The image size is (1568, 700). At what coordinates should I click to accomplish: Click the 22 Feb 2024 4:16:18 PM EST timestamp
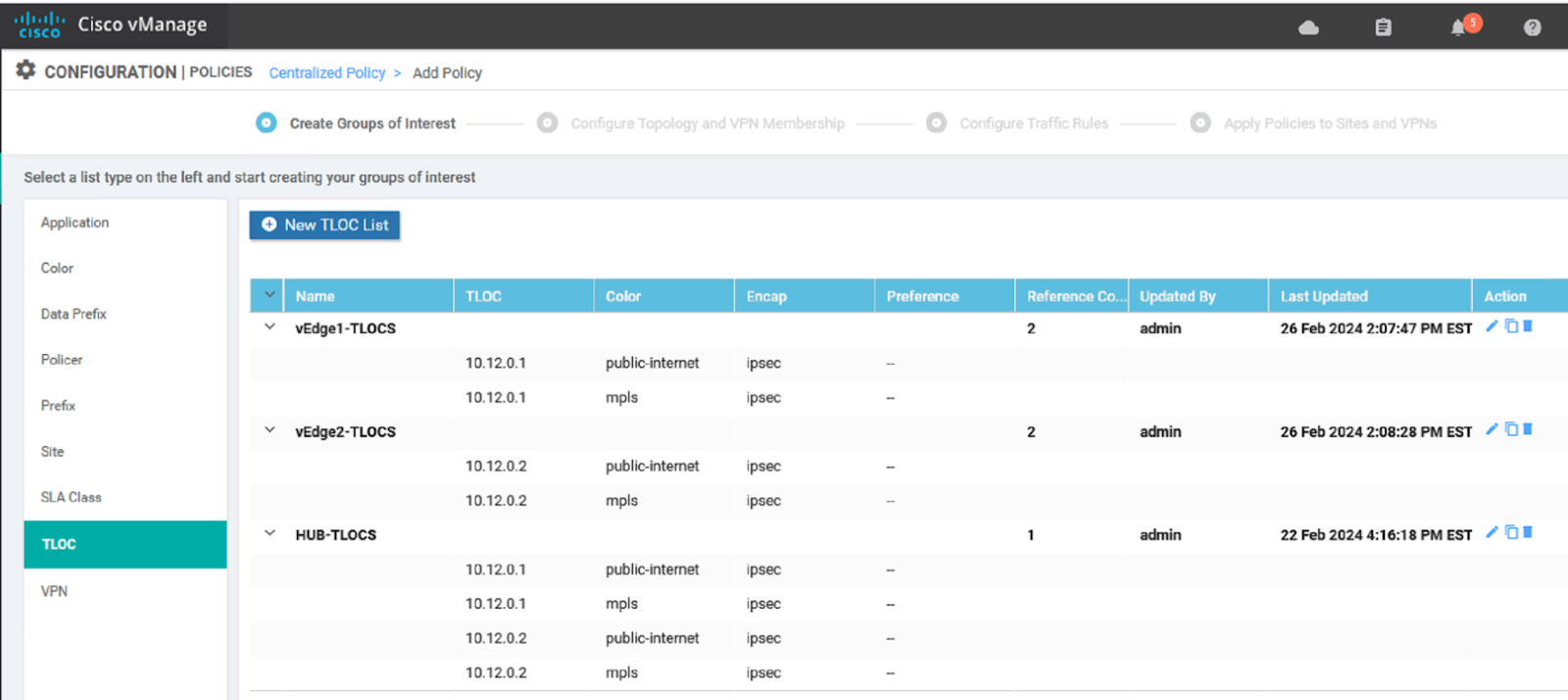point(1376,534)
